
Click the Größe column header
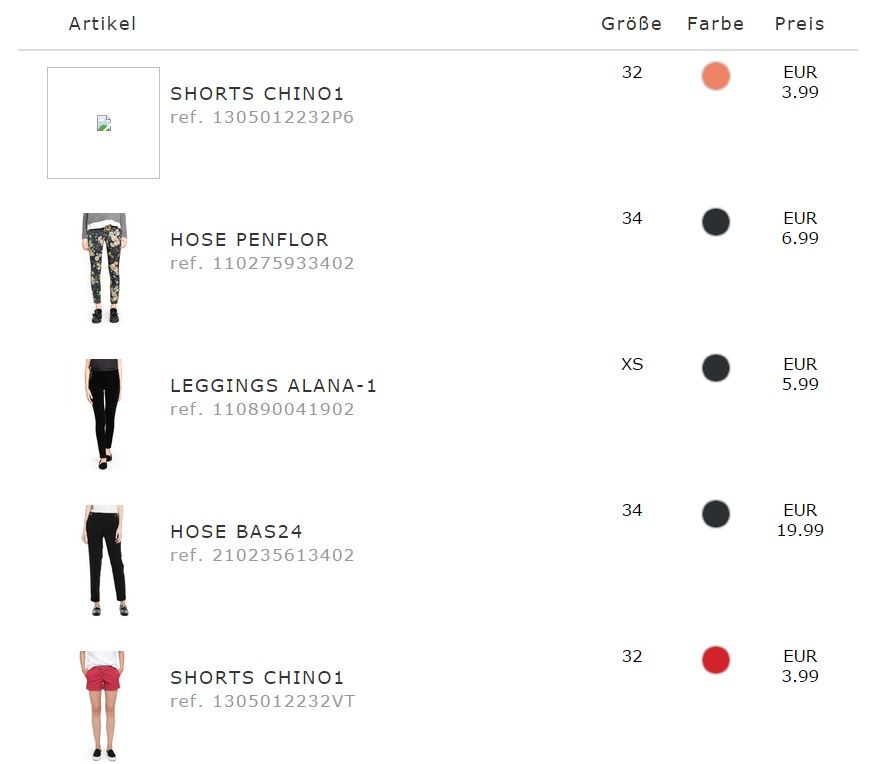click(x=631, y=24)
